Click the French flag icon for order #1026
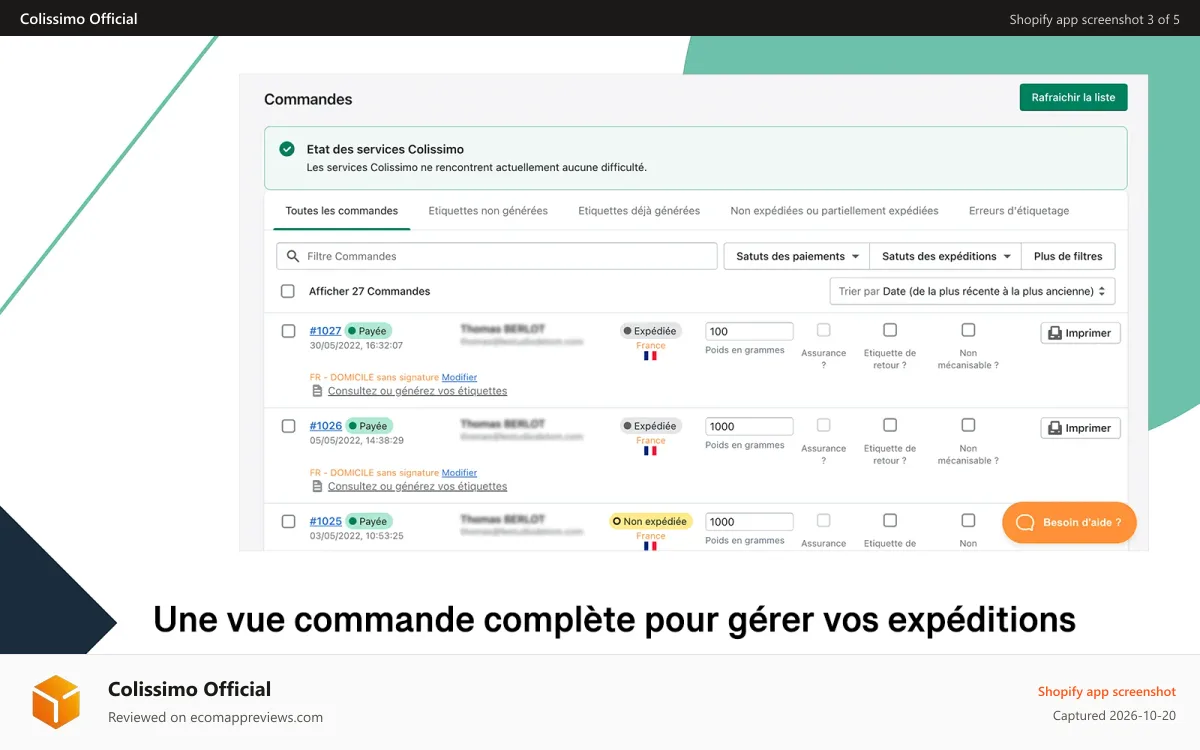 (x=650, y=451)
